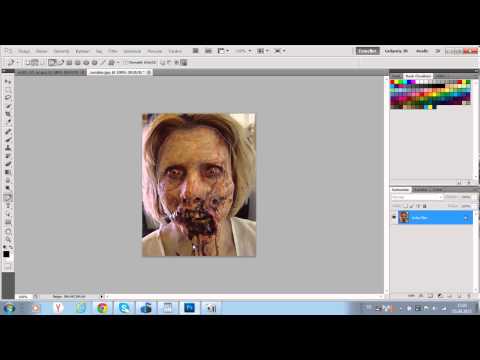Switch to the Color panel tab
The height and width of the screenshot is (360, 480).
point(396,76)
